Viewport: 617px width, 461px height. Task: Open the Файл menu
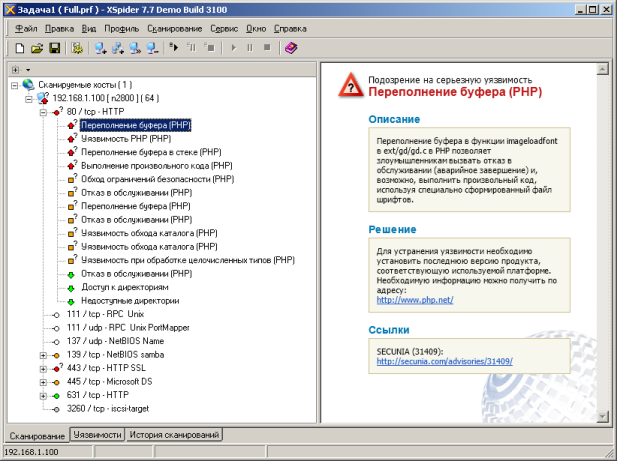26,29
